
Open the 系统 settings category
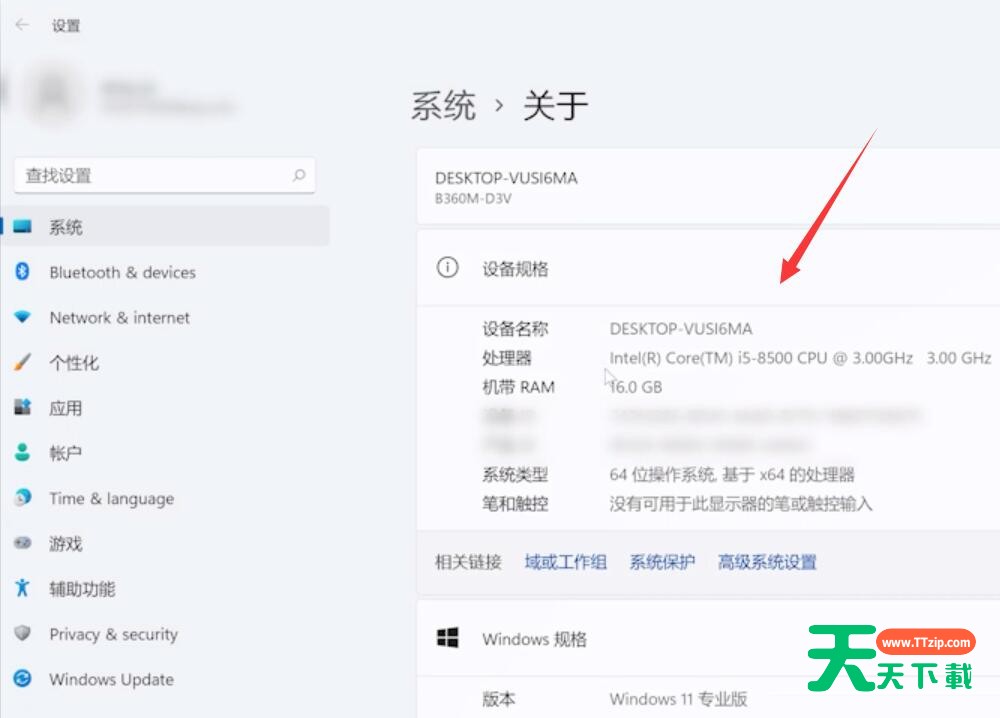click(66, 227)
